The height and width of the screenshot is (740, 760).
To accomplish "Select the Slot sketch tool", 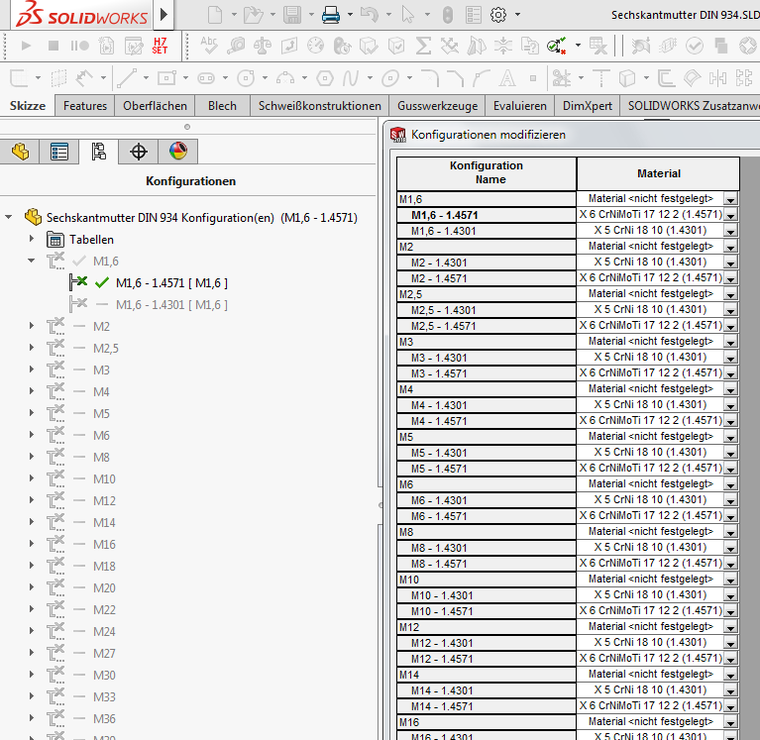I will pos(206,78).
